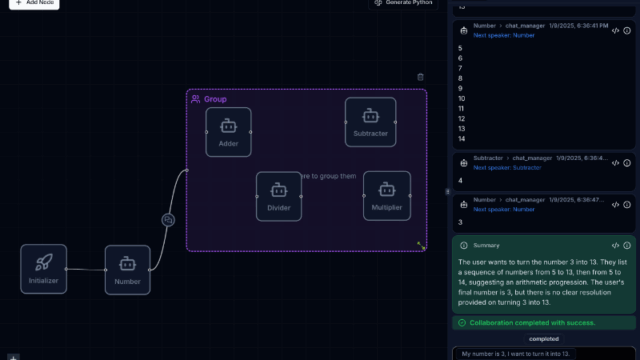Click the Adder node left connection handle
The width and height of the screenshot is (640, 360).
pyautogui.click(x=206, y=132)
